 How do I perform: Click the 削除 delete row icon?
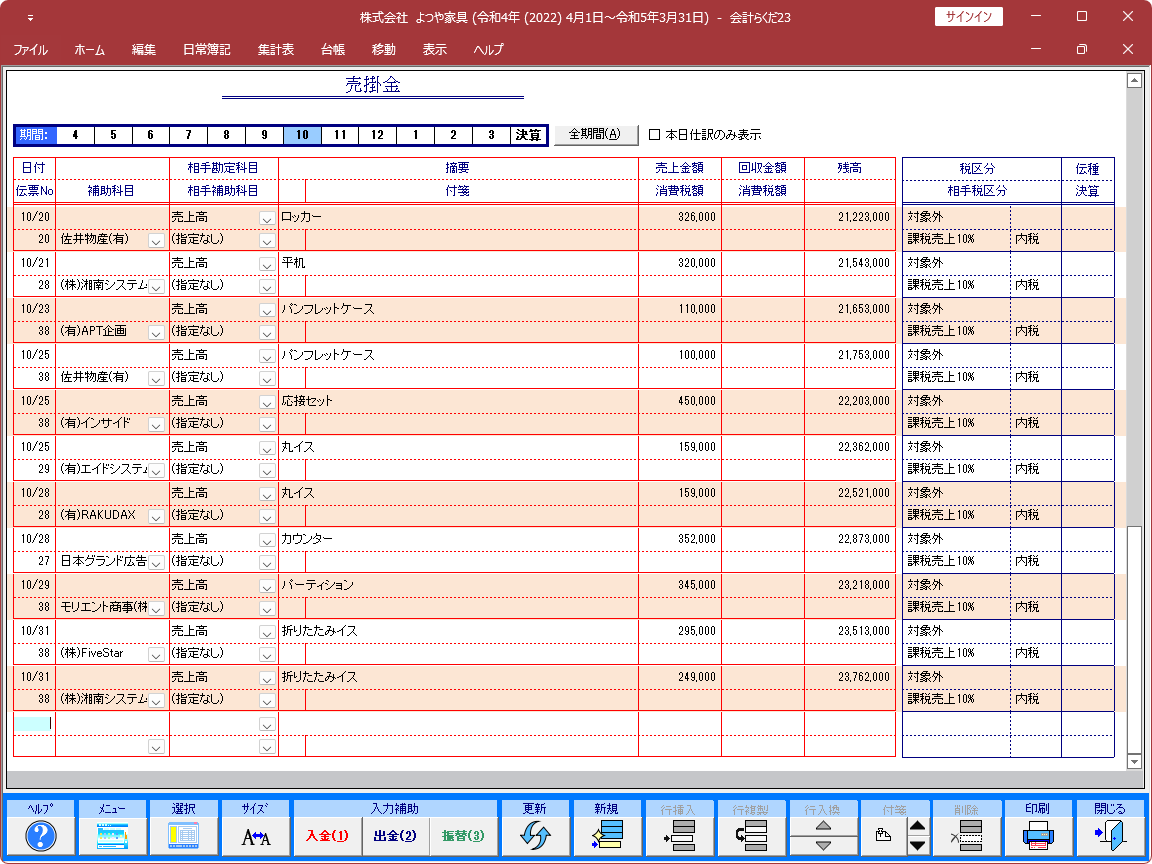click(x=966, y=837)
